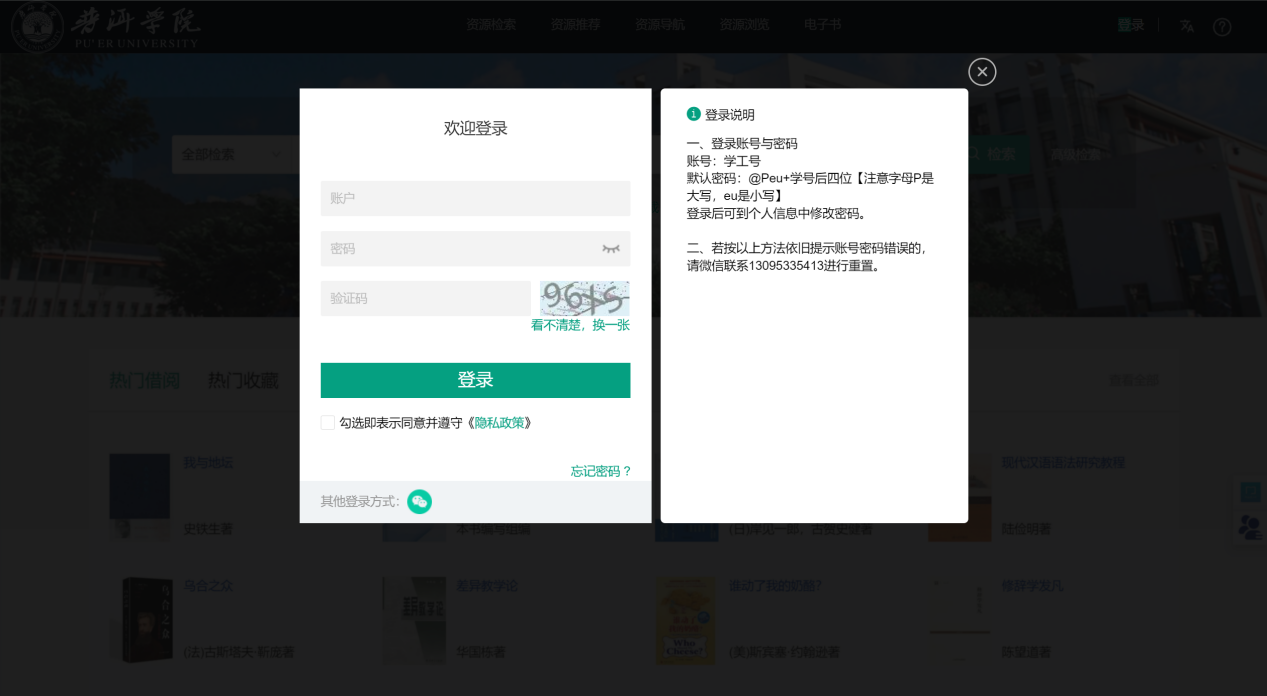Screen dimensions: 1267x696
Task: Click book title 谁动了我的奶酪?
Action: (775, 586)
